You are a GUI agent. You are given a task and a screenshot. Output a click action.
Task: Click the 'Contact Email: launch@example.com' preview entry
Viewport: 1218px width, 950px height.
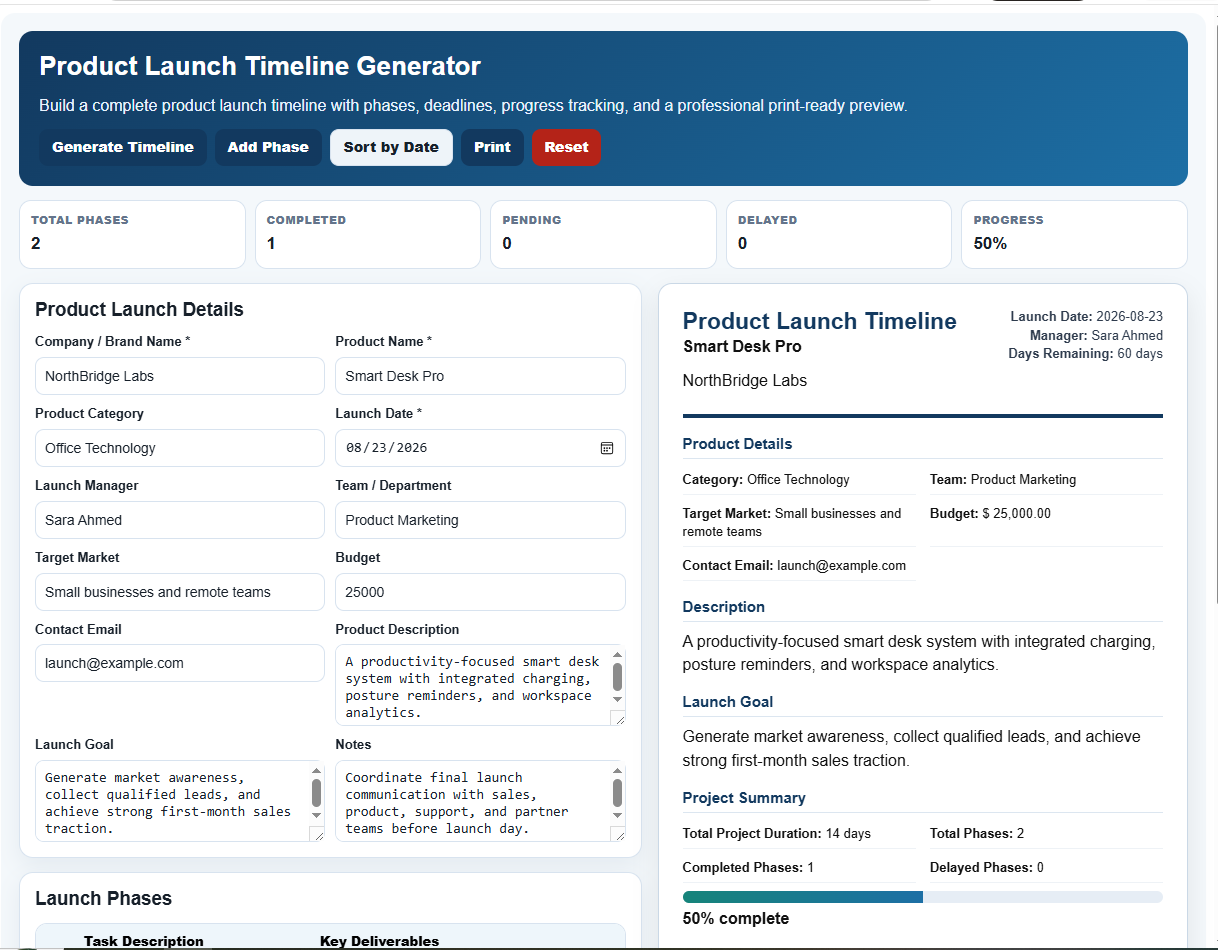tap(794, 565)
